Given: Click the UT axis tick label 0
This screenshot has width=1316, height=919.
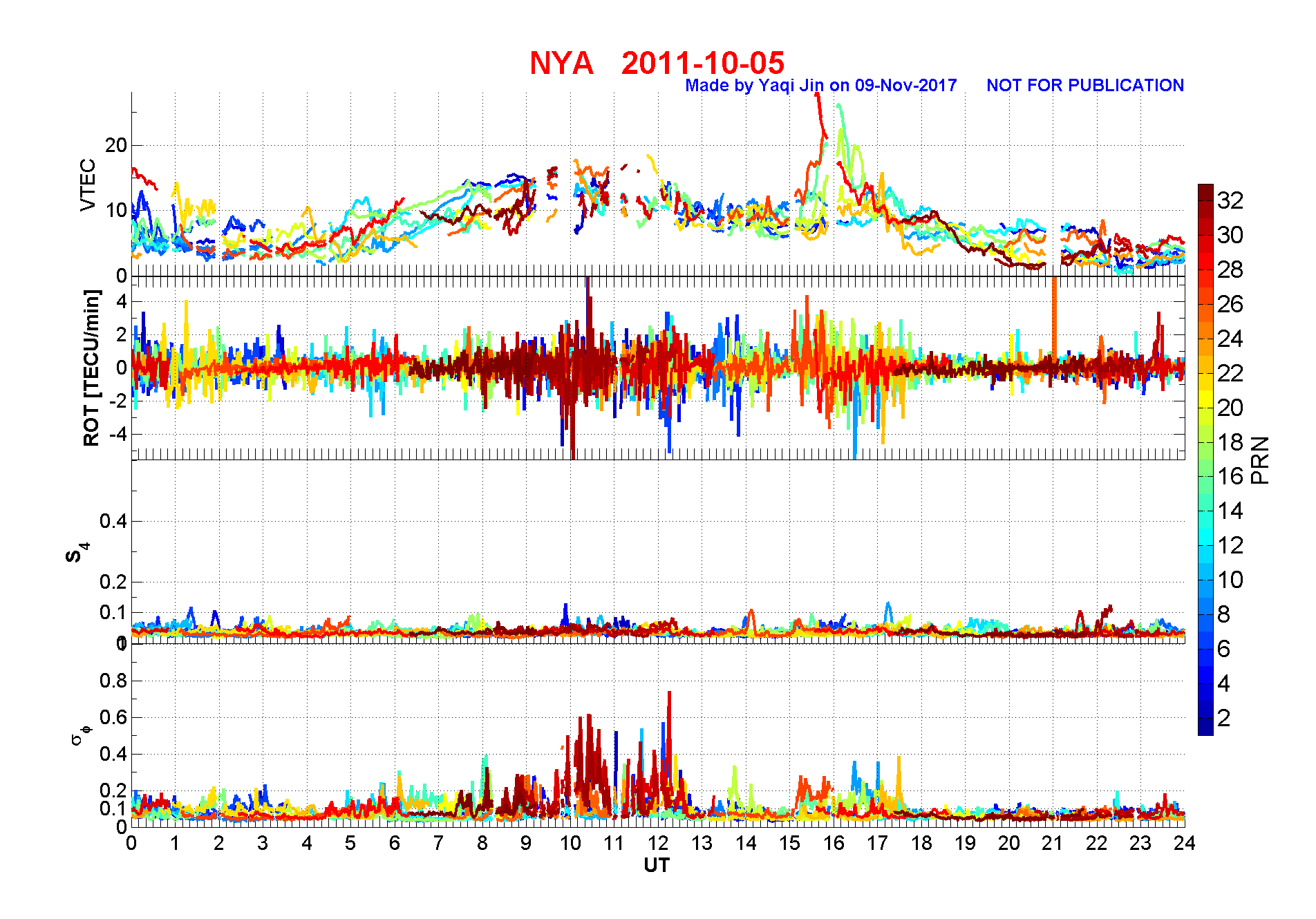Looking at the screenshot, I should (131, 843).
